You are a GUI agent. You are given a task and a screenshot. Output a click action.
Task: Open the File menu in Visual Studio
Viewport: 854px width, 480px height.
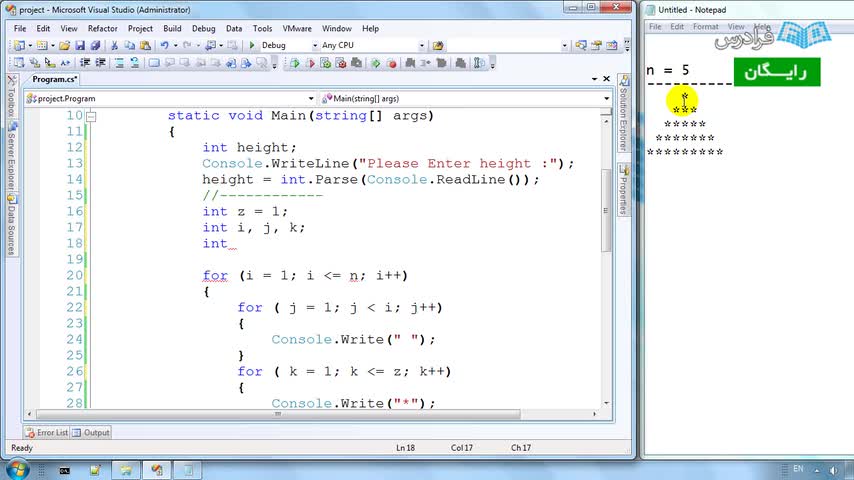point(20,28)
